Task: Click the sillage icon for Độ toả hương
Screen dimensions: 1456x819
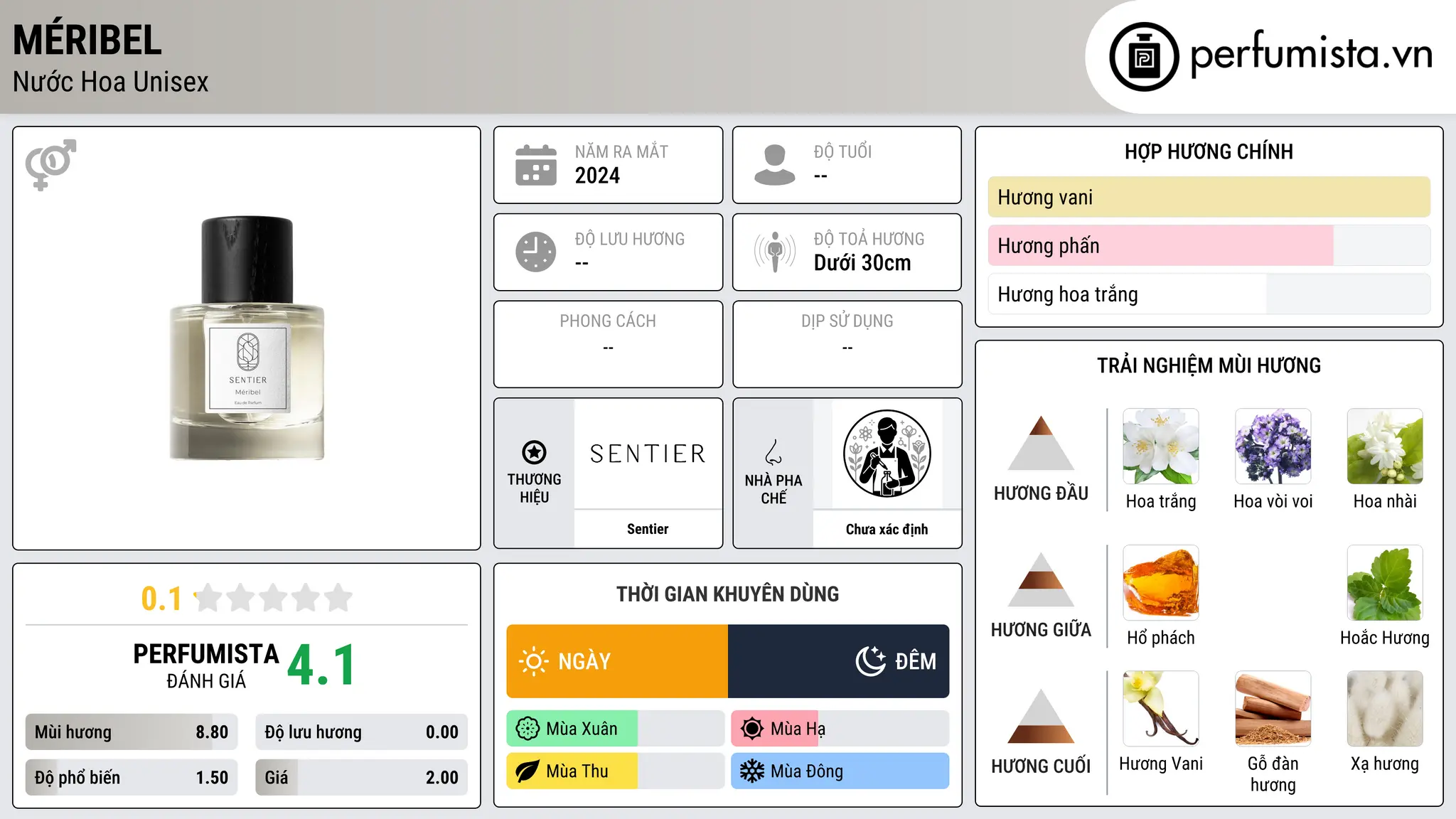Action: click(x=774, y=252)
